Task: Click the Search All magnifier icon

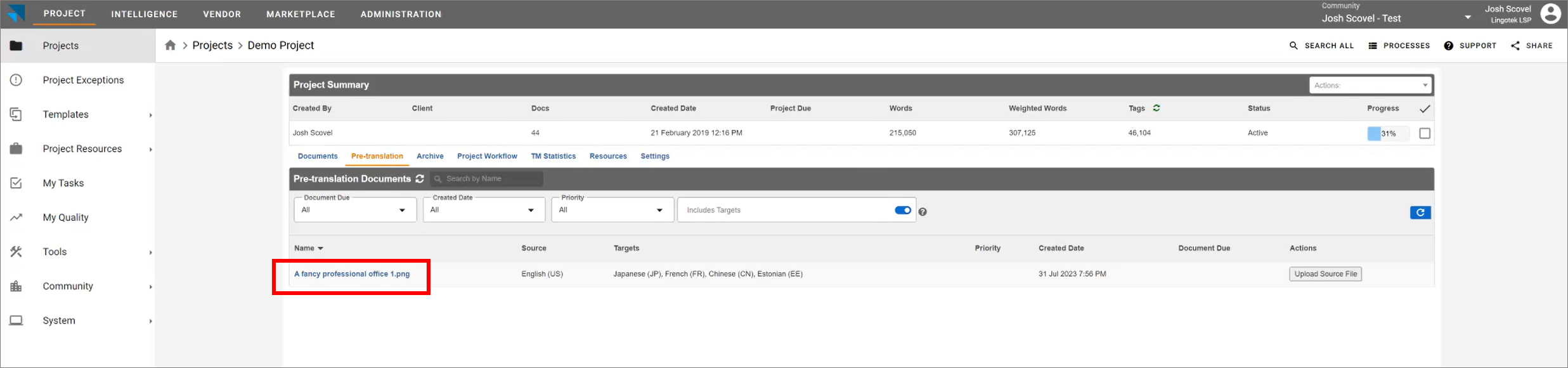Action: (x=1293, y=46)
